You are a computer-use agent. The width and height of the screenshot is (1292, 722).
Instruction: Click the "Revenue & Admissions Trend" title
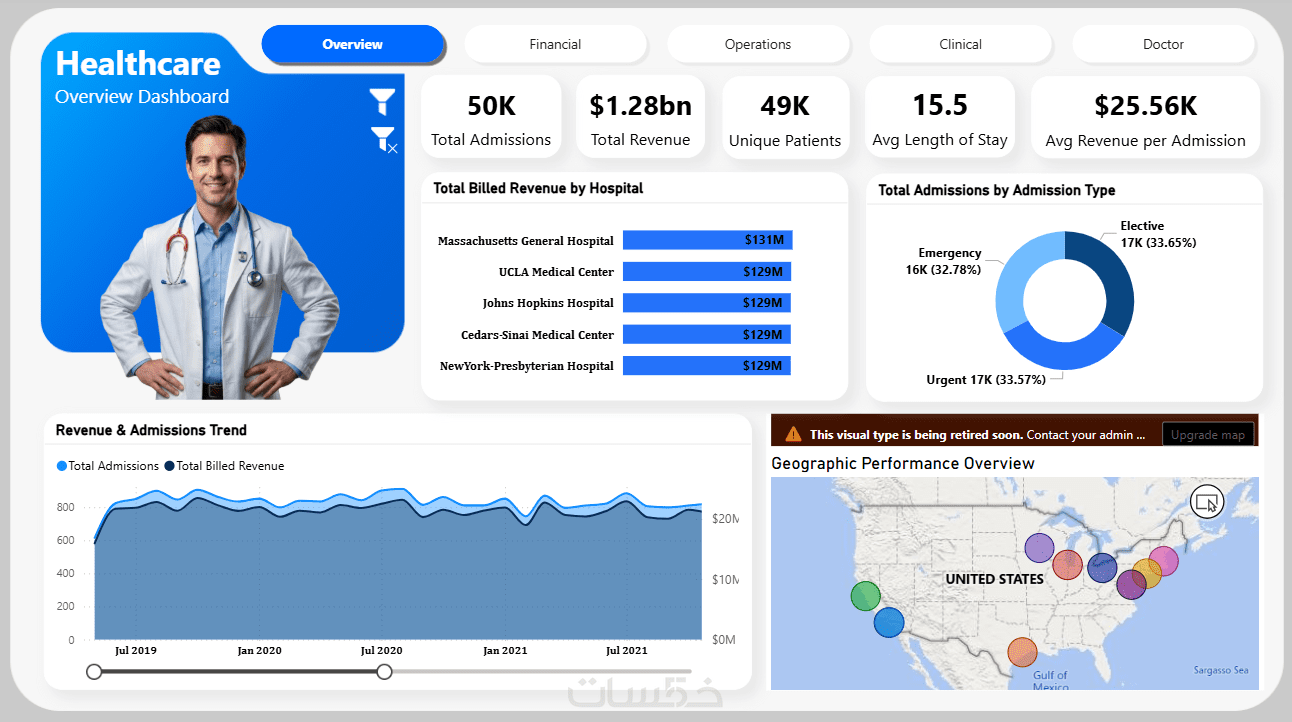[151, 430]
